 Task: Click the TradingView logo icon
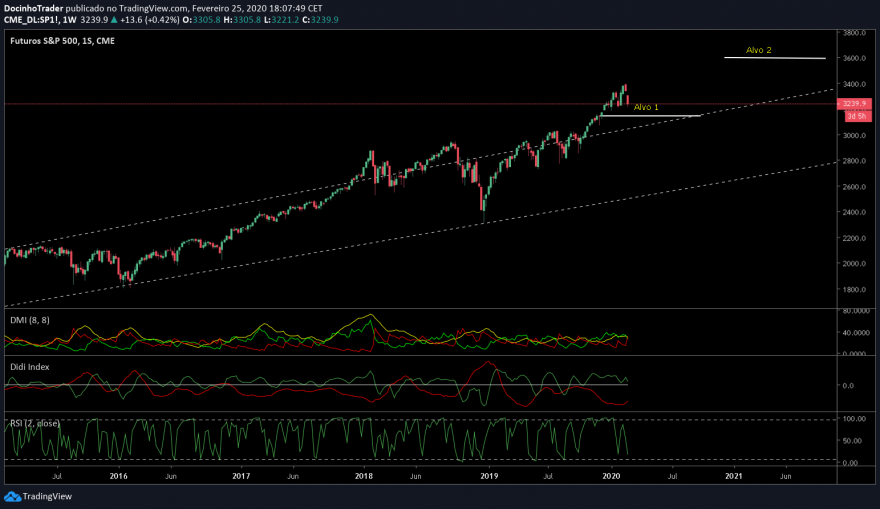tap(12, 497)
